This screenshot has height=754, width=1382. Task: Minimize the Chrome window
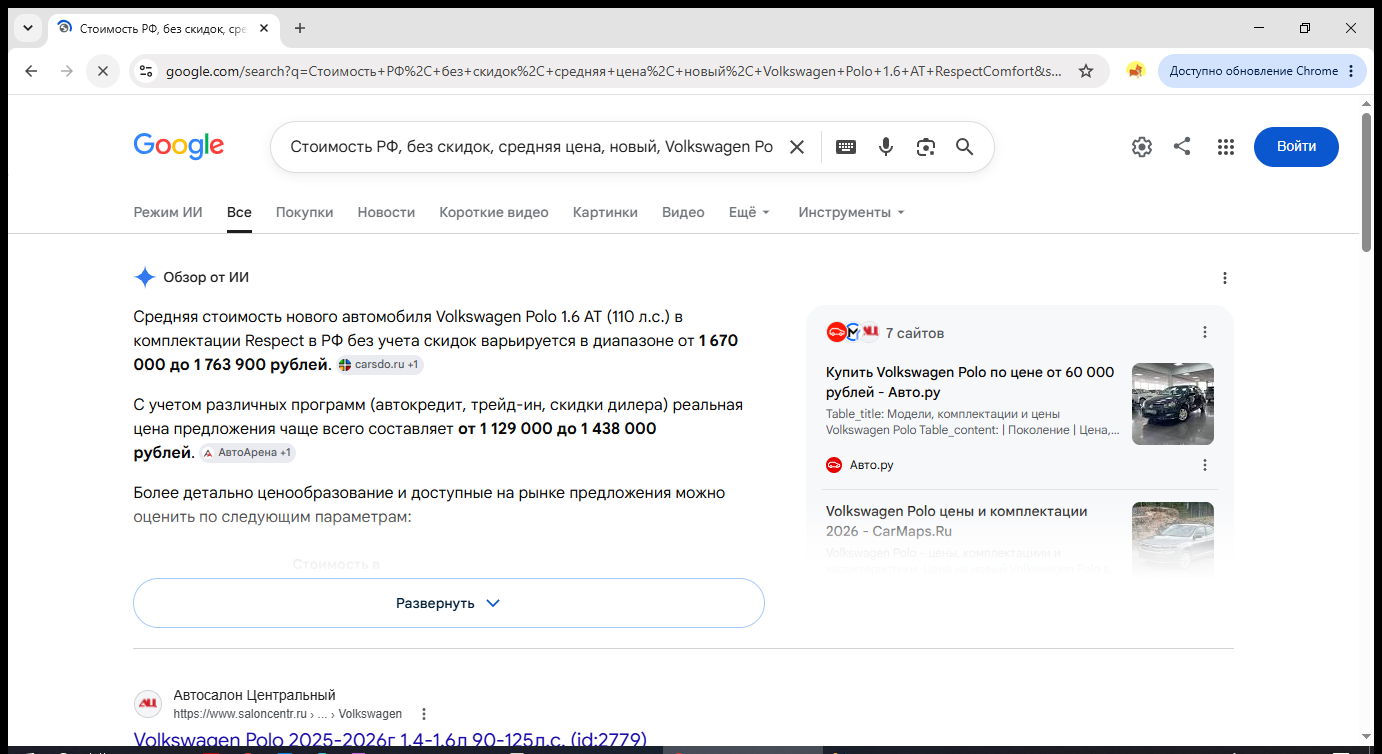pyautogui.click(x=1259, y=28)
